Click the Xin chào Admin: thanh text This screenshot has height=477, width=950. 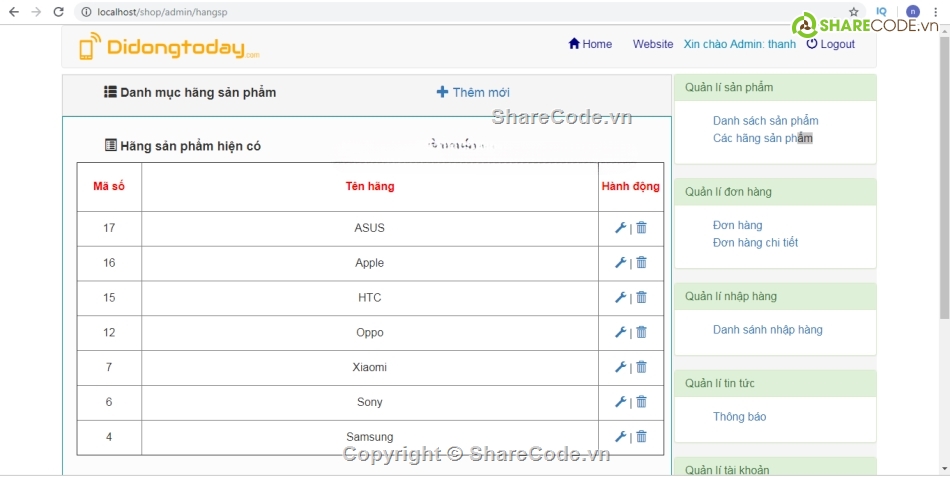coord(740,44)
